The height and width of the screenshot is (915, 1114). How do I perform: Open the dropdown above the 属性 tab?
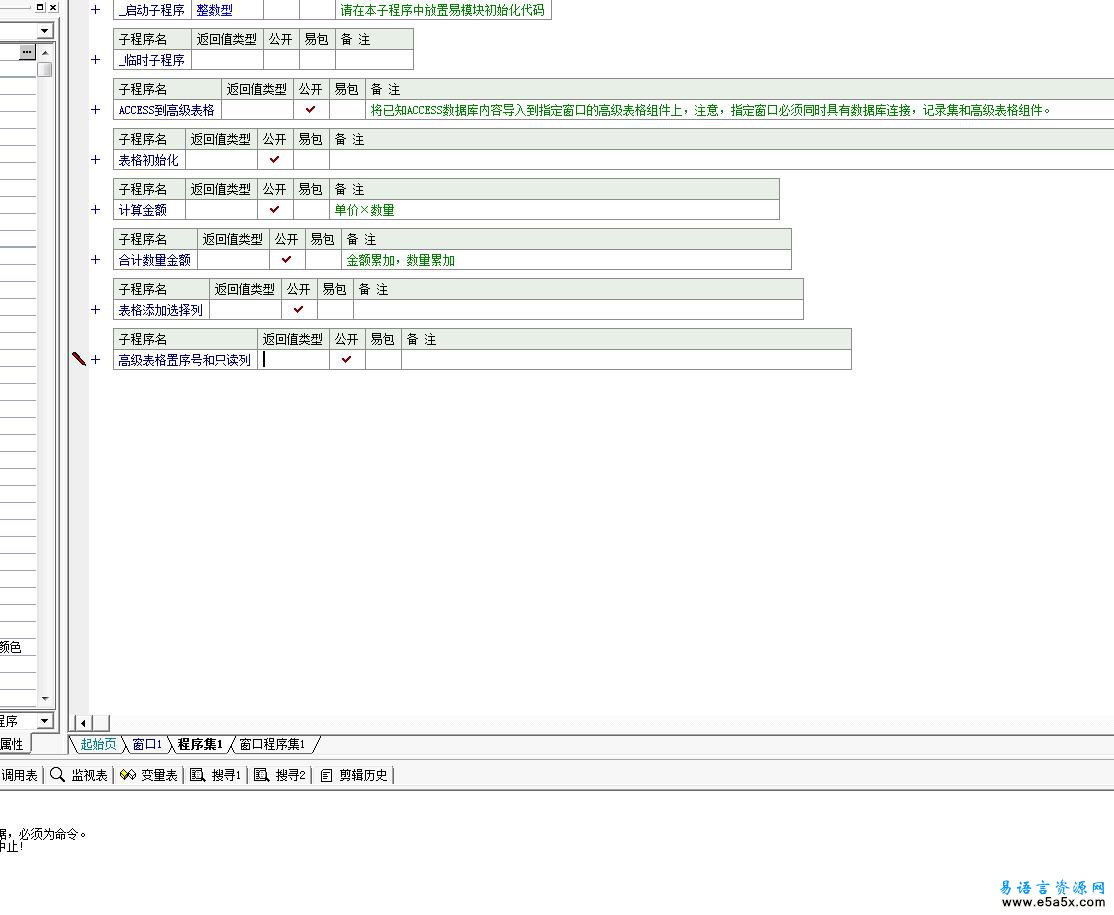(x=45, y=721)
